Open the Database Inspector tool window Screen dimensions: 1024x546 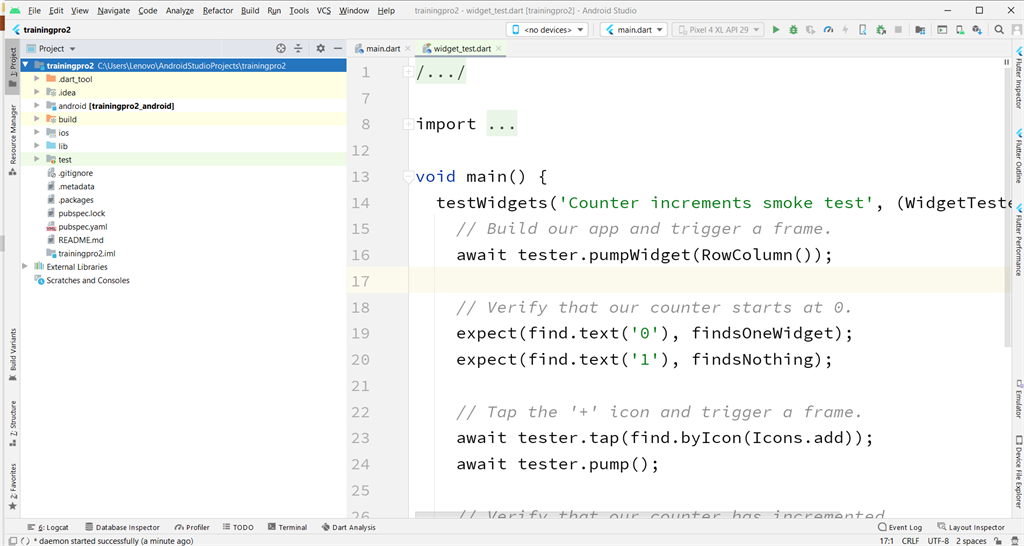pyautogui.click(x=122, y=527)
